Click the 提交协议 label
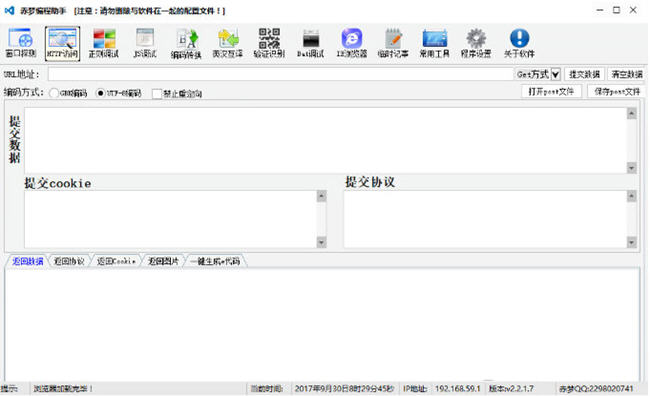 (370, 182)
